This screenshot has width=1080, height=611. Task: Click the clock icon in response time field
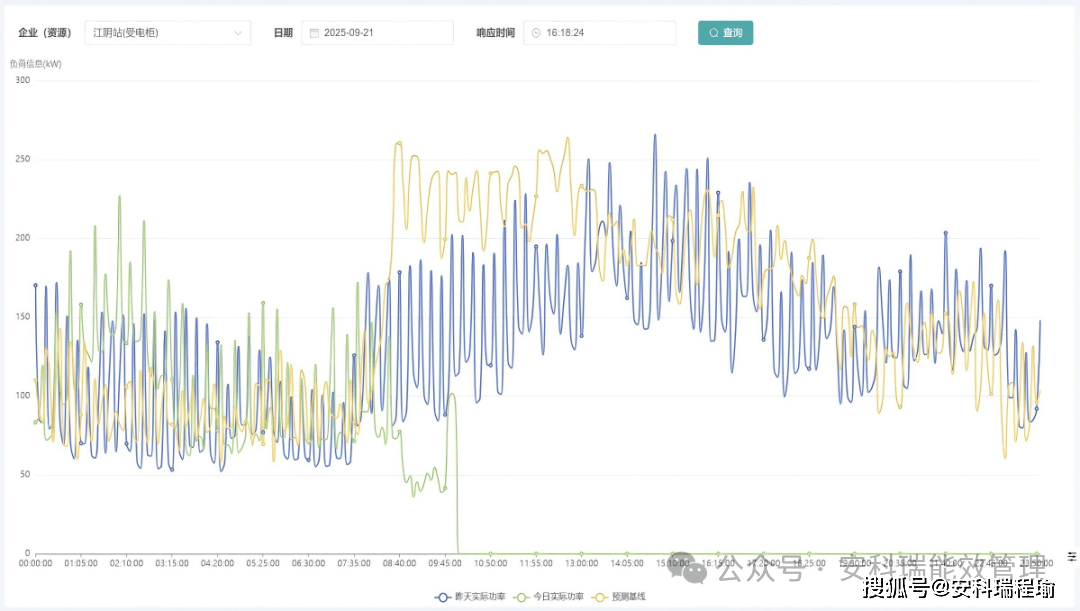[536, 33]
